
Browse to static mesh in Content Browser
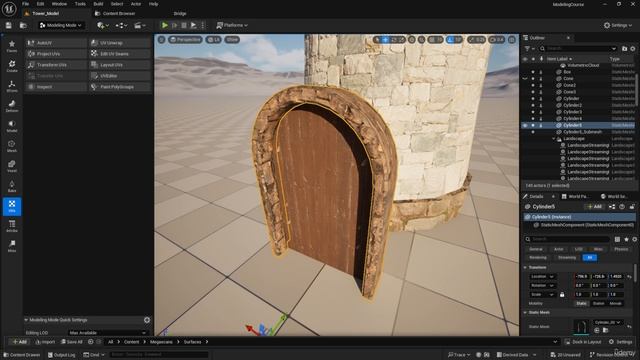point(605,330)
